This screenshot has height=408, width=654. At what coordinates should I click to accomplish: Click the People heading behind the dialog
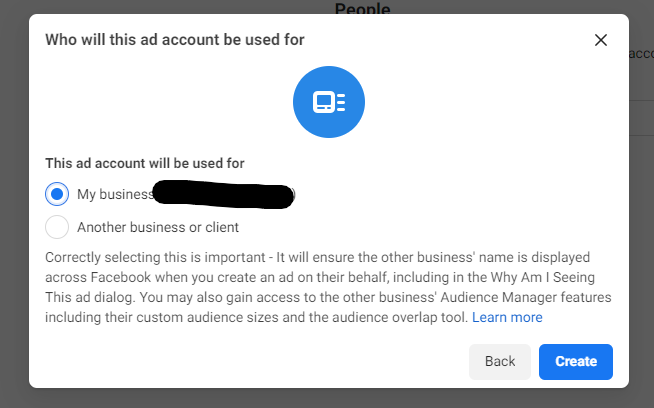pos(362,9)
